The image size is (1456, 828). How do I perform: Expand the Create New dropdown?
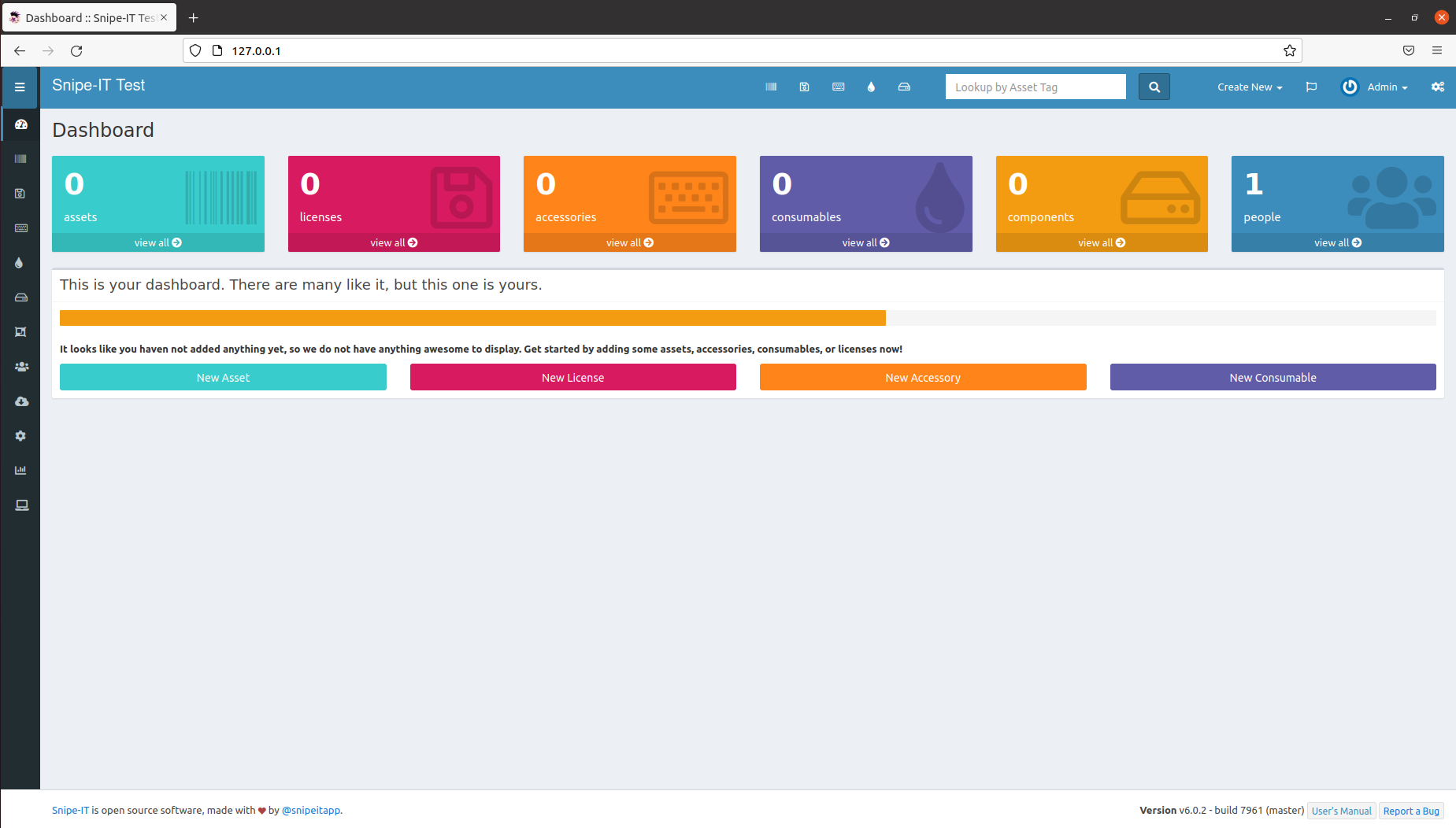(1249, 87)
